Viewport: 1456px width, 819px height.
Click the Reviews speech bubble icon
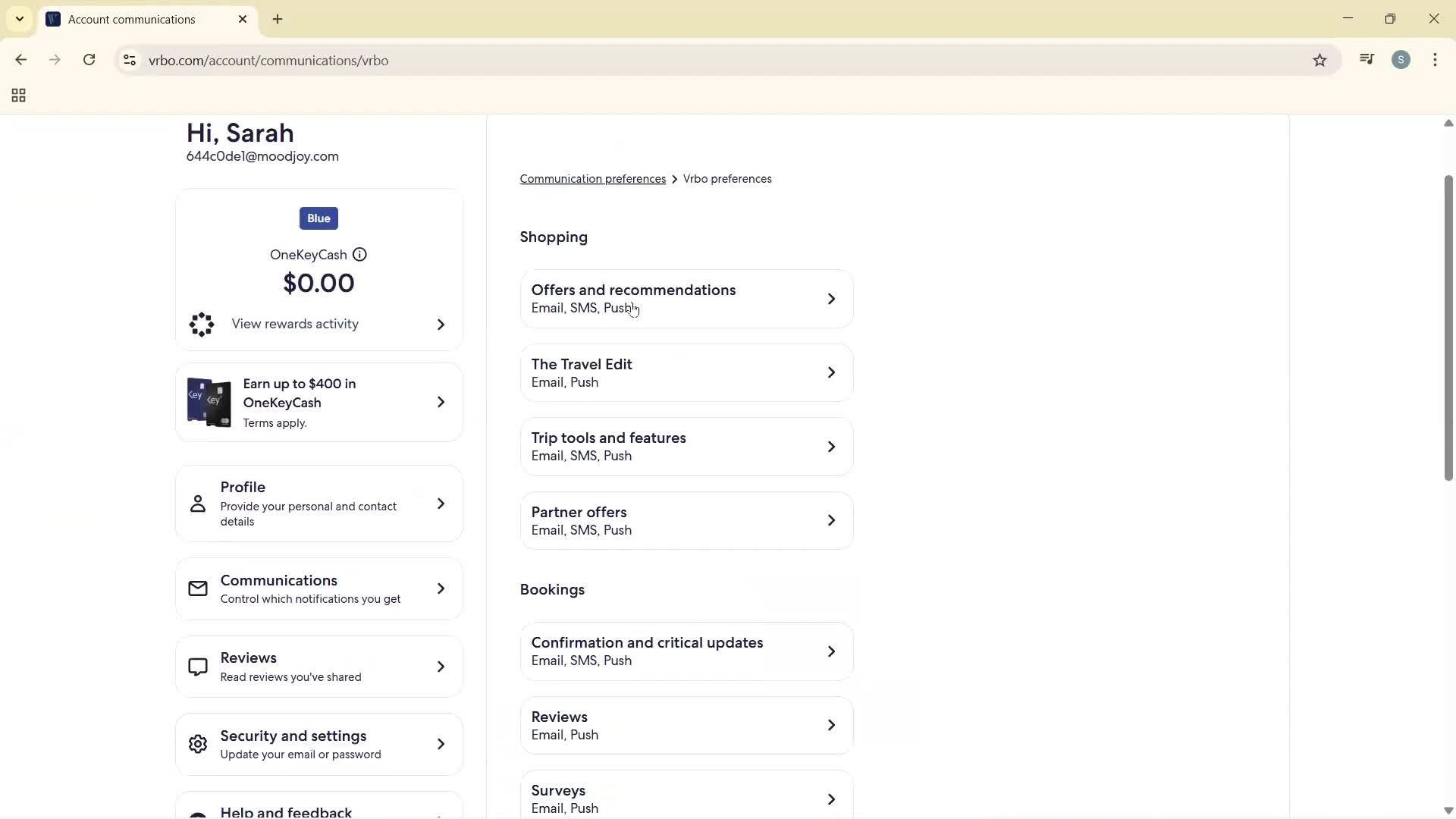tap(198, 667)
